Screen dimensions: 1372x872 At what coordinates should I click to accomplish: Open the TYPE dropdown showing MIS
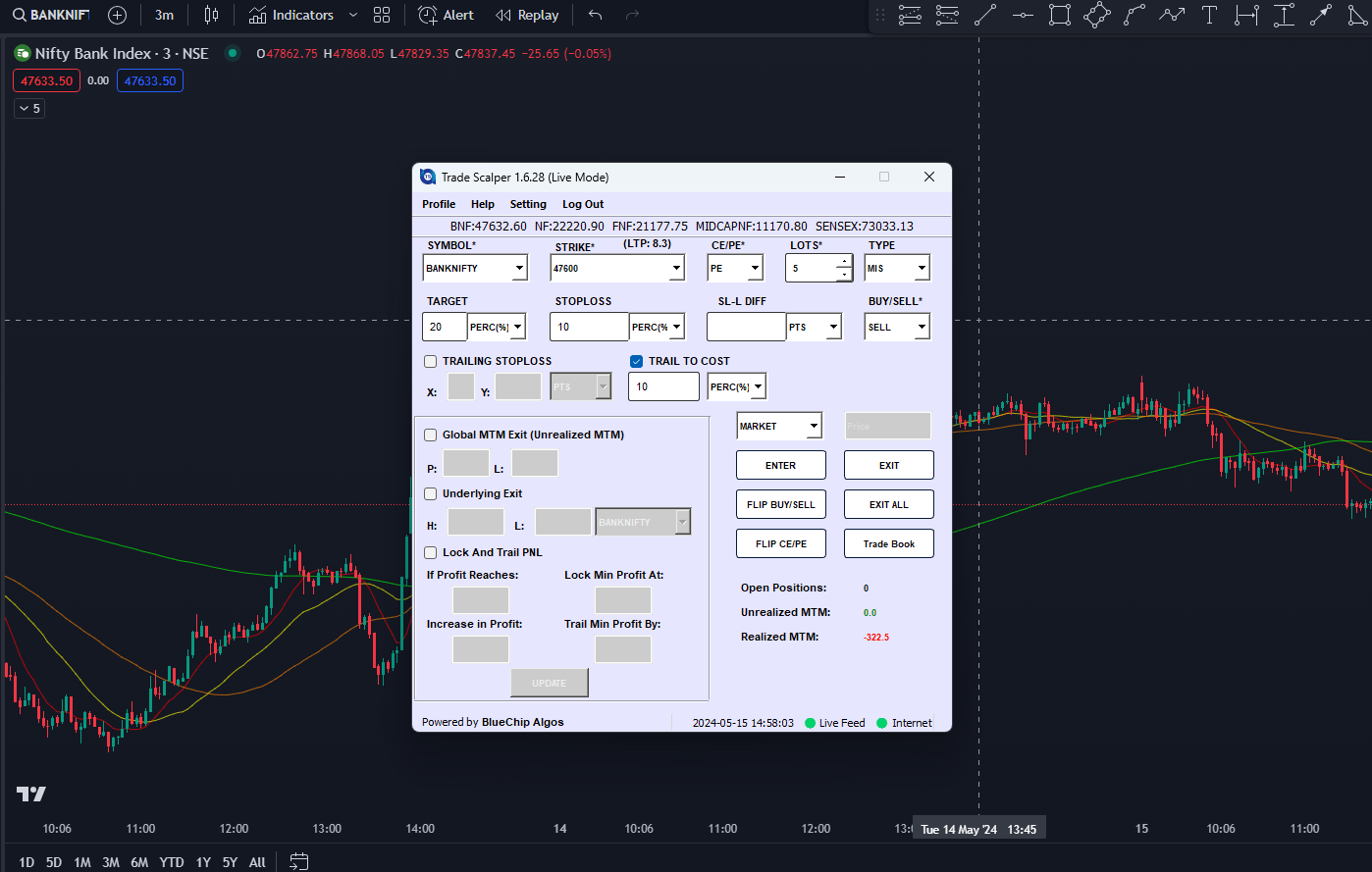click(897, 268)
